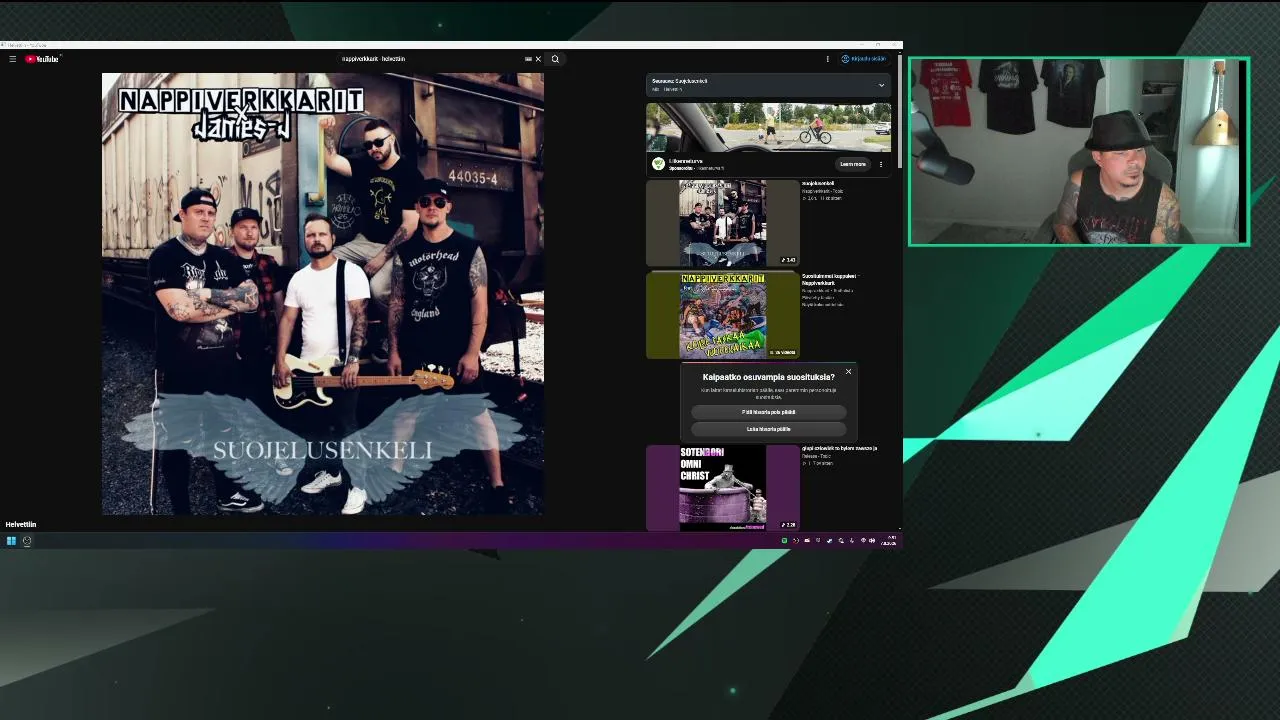Viewport: 1280px width, 720px height.
Task: Open YouTube settings three-dot menu in header
Action: [827, 59]
